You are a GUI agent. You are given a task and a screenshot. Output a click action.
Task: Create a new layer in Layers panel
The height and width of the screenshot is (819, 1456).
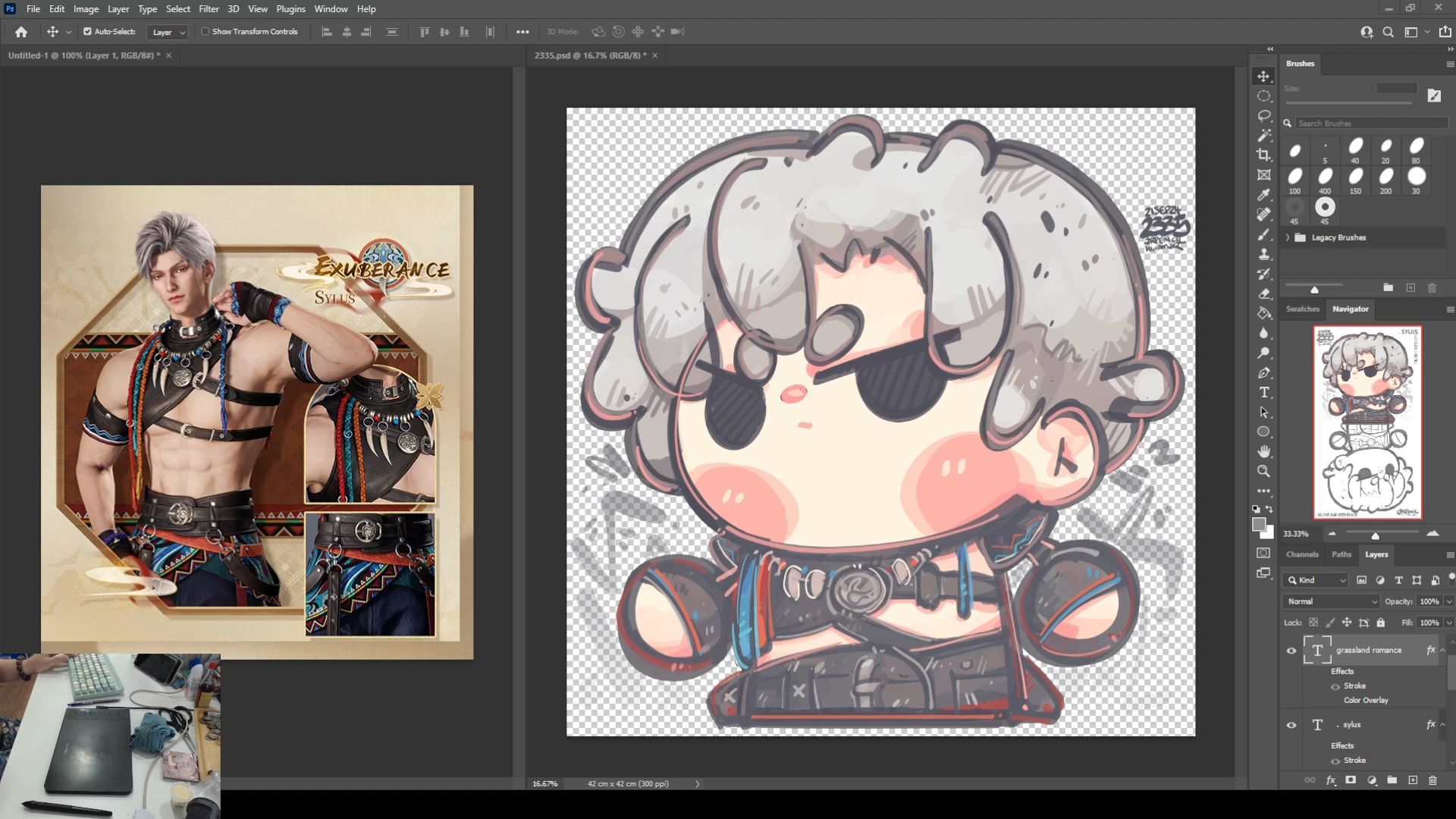click(x=1413, y=780)
